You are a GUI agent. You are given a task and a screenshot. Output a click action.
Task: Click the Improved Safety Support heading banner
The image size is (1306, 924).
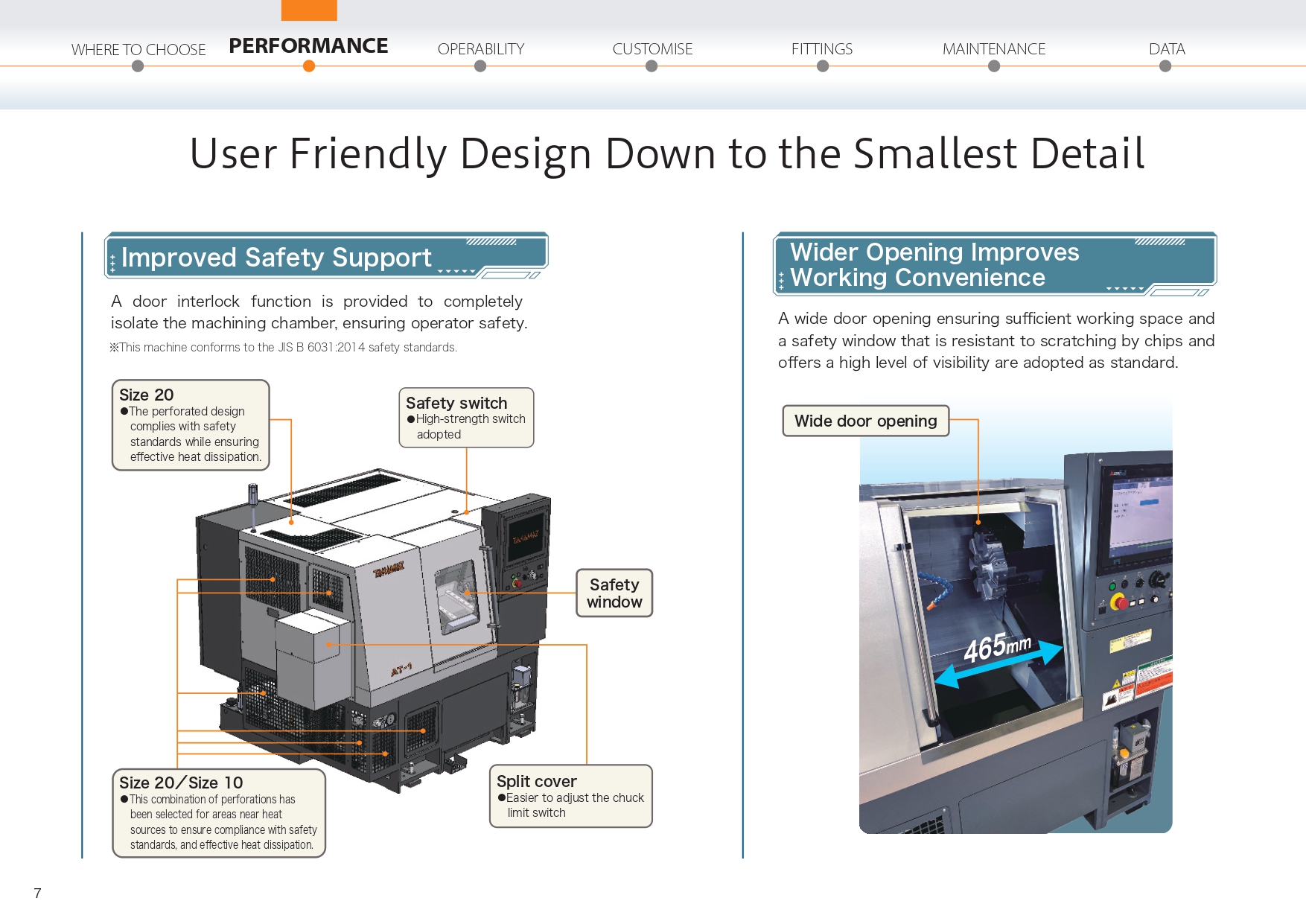pyautogui.click(x=326, y=256)
